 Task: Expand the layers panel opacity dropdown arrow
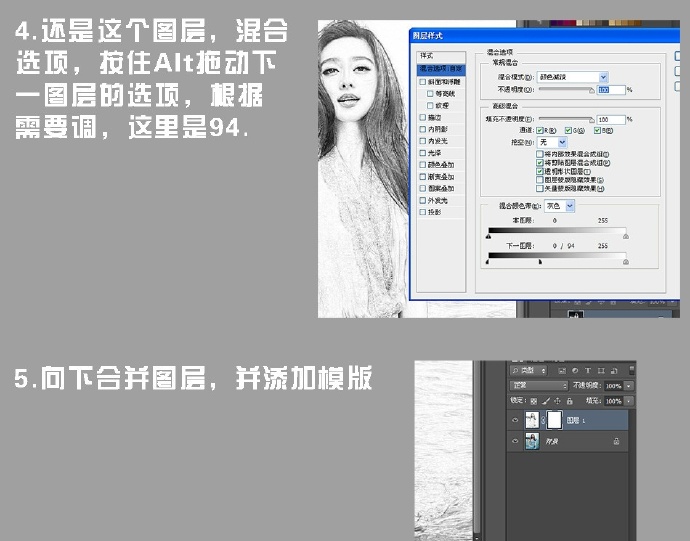pyautogui.click(x=629, y=386)
